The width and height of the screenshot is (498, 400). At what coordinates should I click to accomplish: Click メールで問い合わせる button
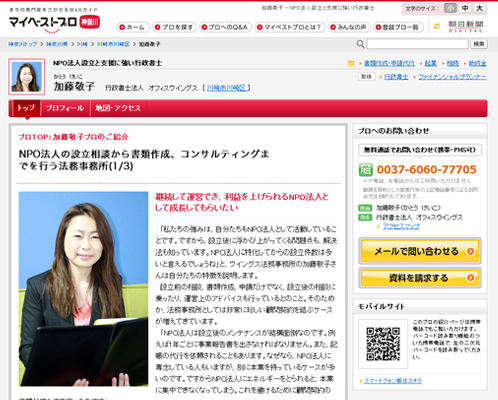tap(420, 251)
